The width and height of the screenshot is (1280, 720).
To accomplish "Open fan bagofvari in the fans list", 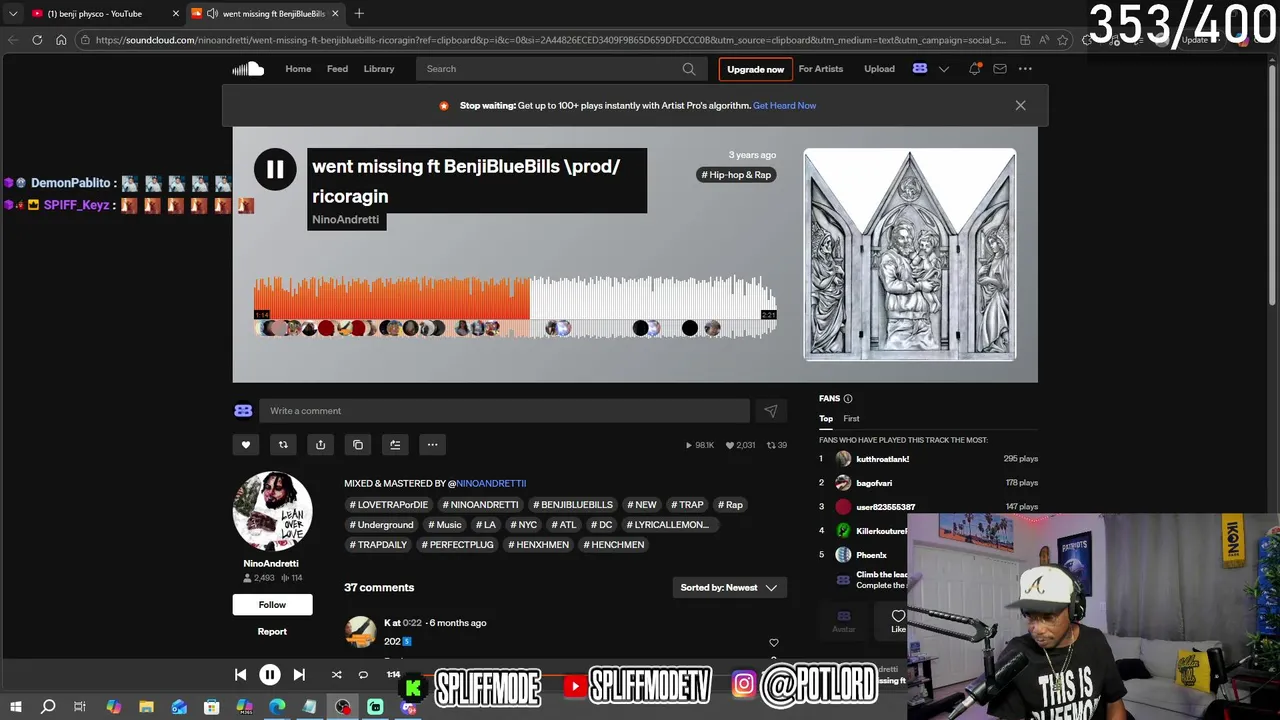I will (x=874, y=483).
